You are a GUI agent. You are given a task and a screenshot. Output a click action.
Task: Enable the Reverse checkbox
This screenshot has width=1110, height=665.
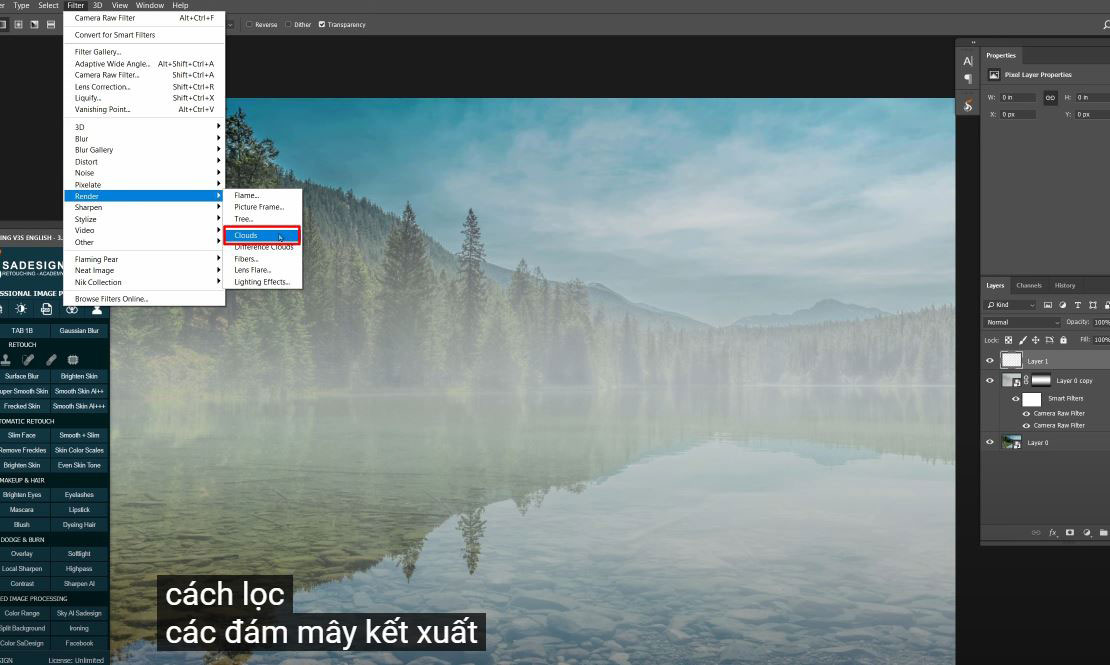coord(249,24)
